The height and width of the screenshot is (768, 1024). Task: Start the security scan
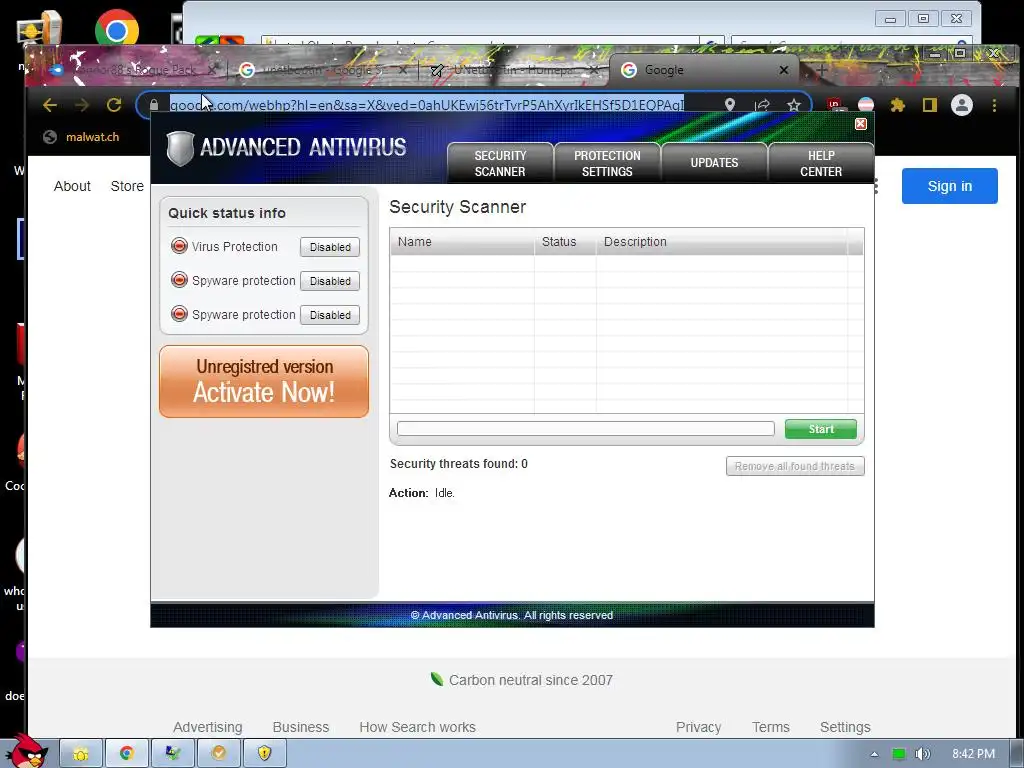[821, 429]
